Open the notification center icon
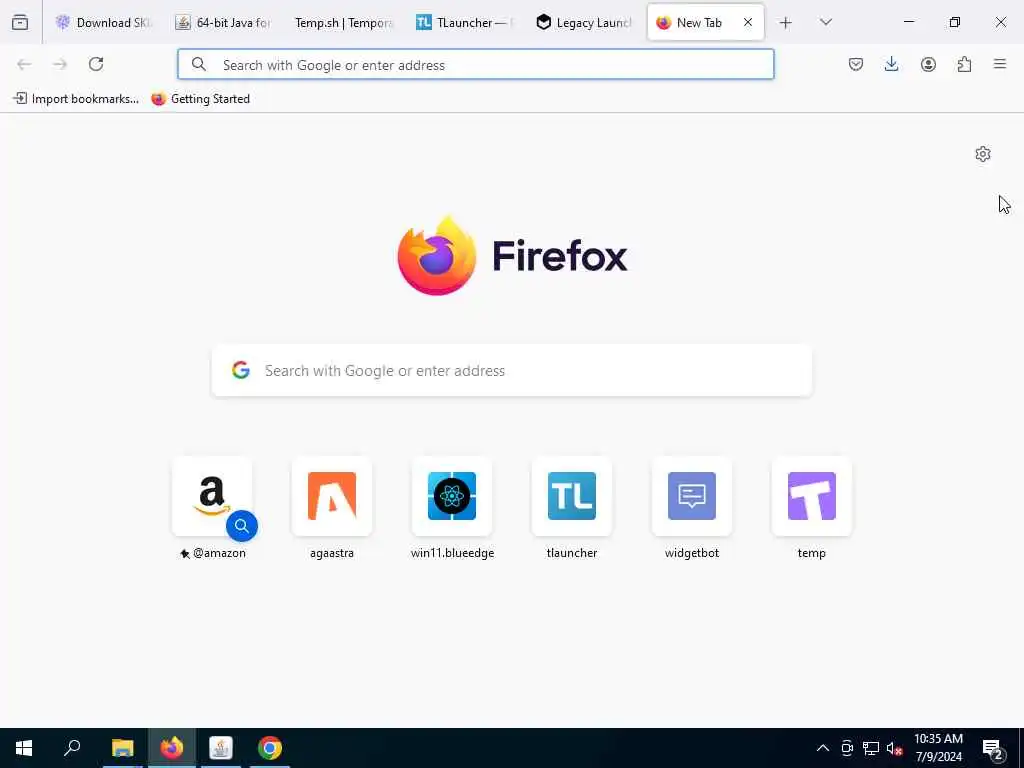 992,748
